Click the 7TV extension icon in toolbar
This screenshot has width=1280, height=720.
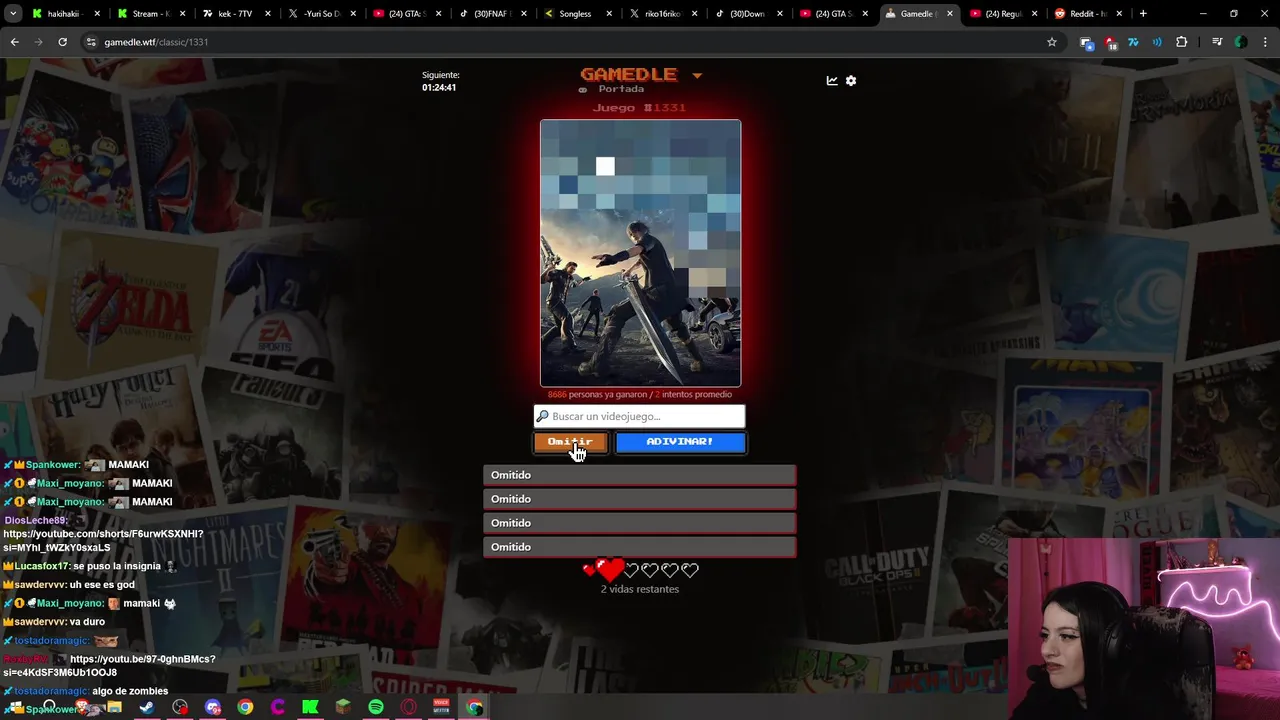(1133, 42)
